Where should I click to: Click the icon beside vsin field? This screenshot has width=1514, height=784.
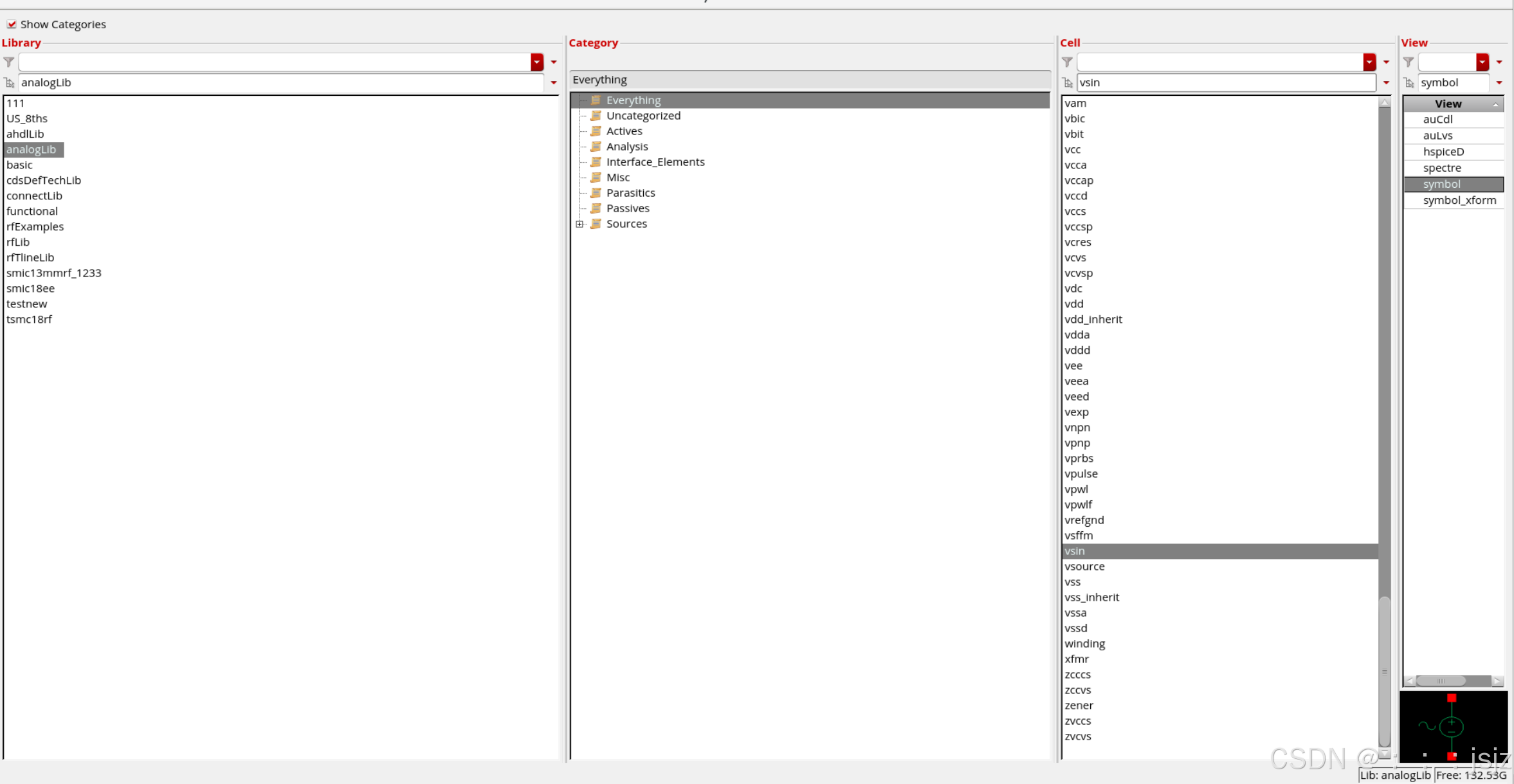click(x=1068, y=83)
